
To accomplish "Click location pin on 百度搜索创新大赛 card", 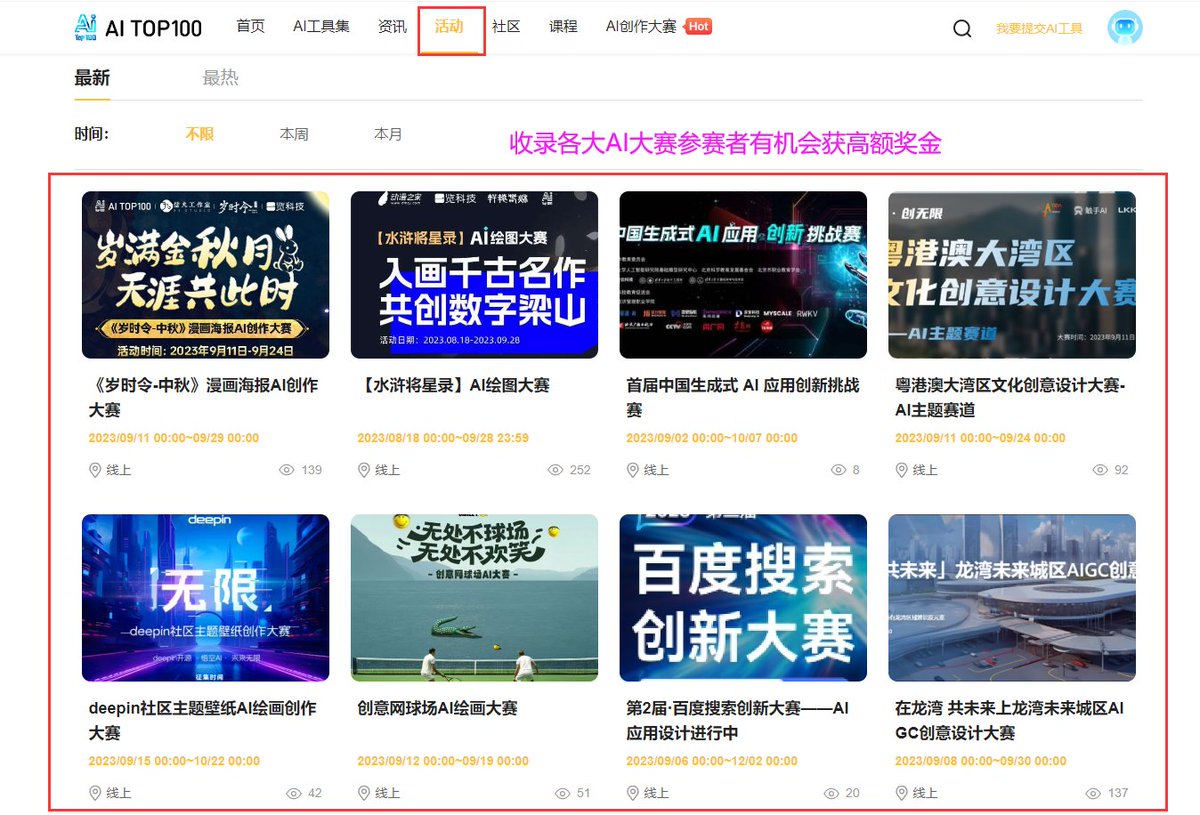I will pyautogui.click(x=634, y=793).
